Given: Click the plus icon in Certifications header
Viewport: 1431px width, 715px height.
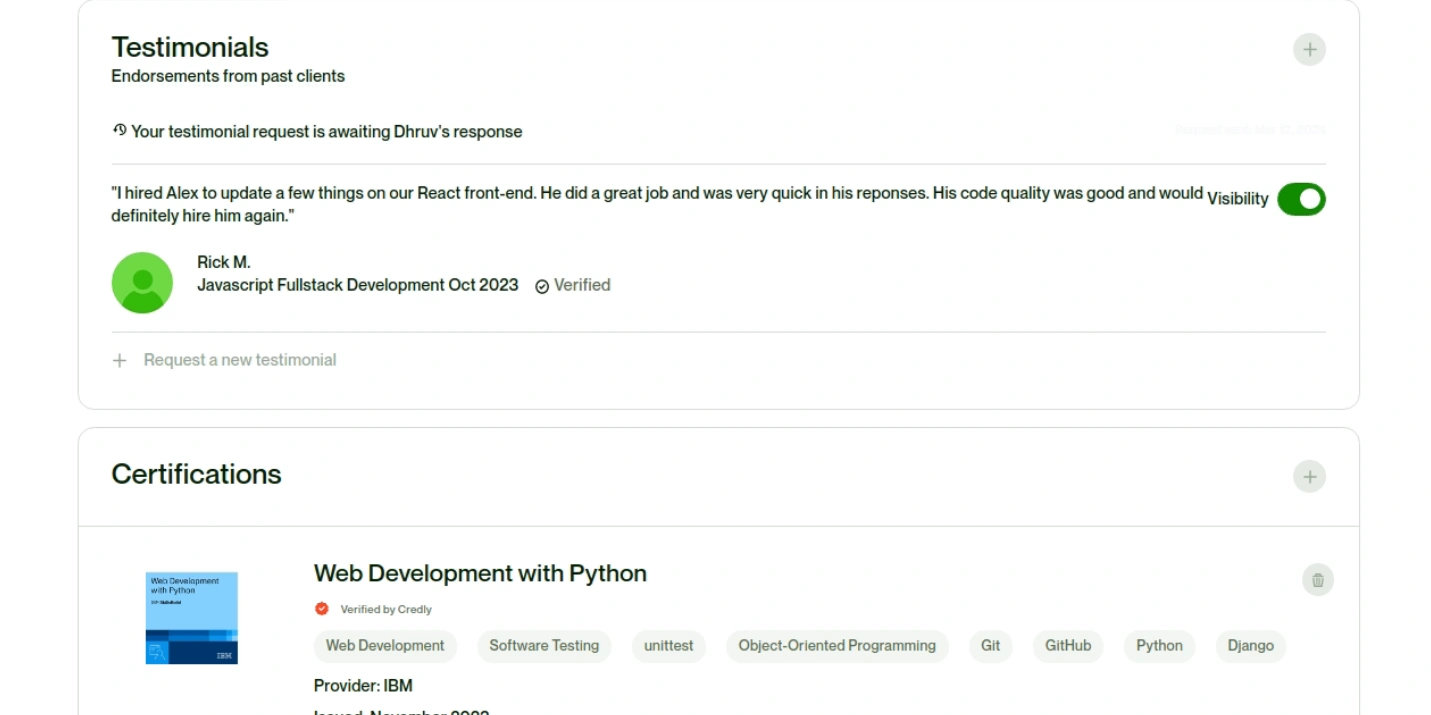Looking at the screenshot, I should pyautogui.click(x=1309, y=476).
